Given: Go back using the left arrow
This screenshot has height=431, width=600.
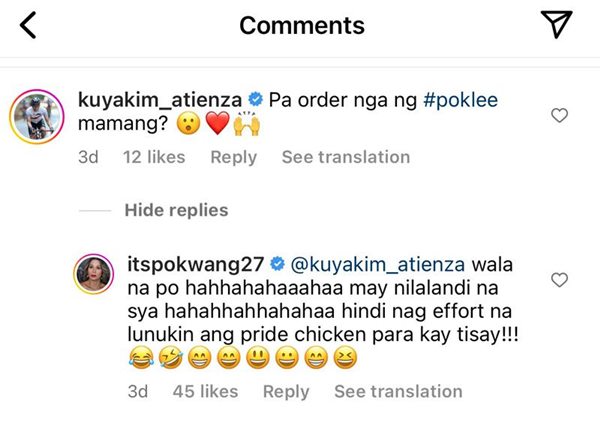Looking at the screenshot, I should point(28,25).
